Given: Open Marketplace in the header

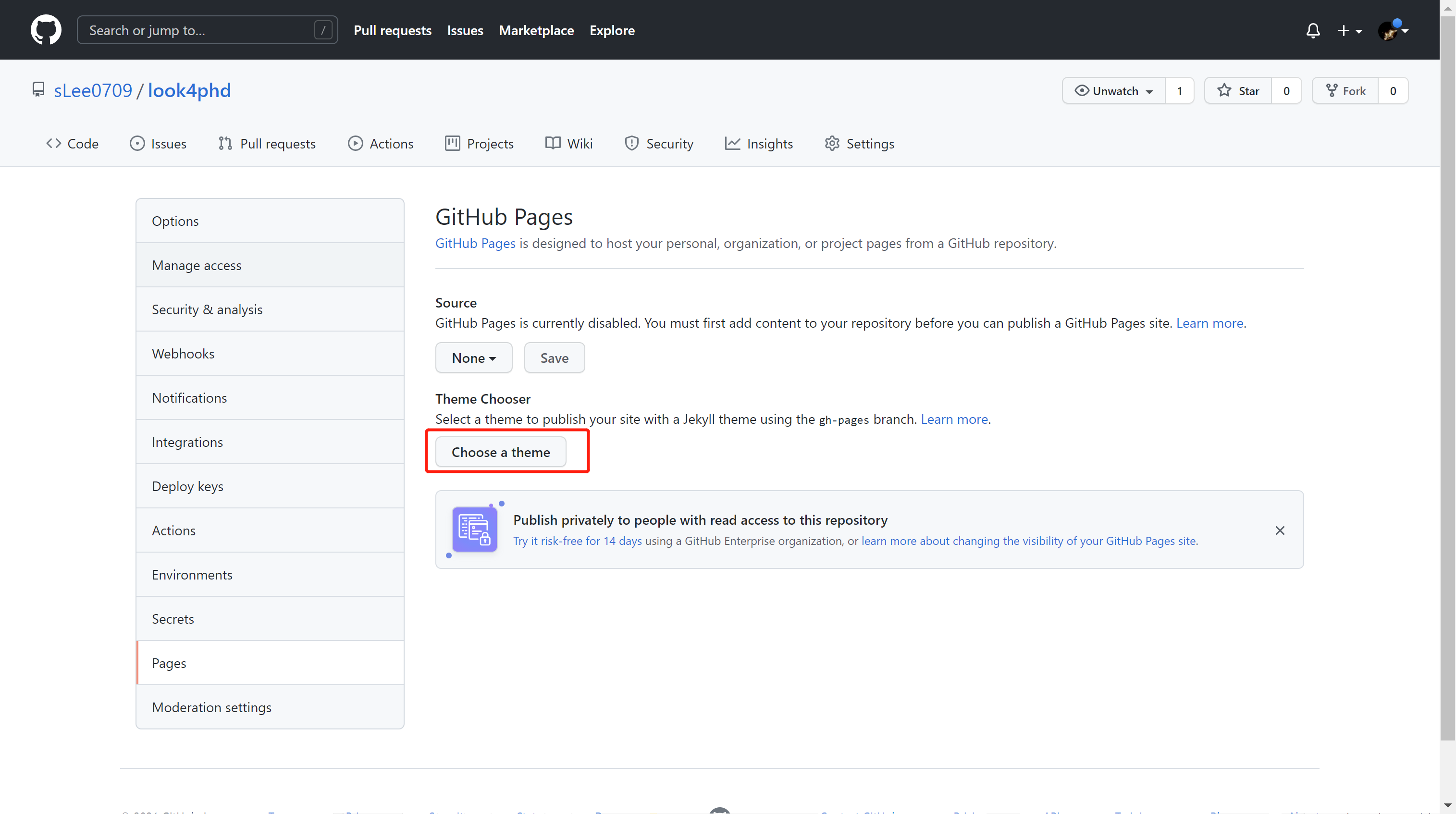Looking at the screenshot, I should coord(536,31).
